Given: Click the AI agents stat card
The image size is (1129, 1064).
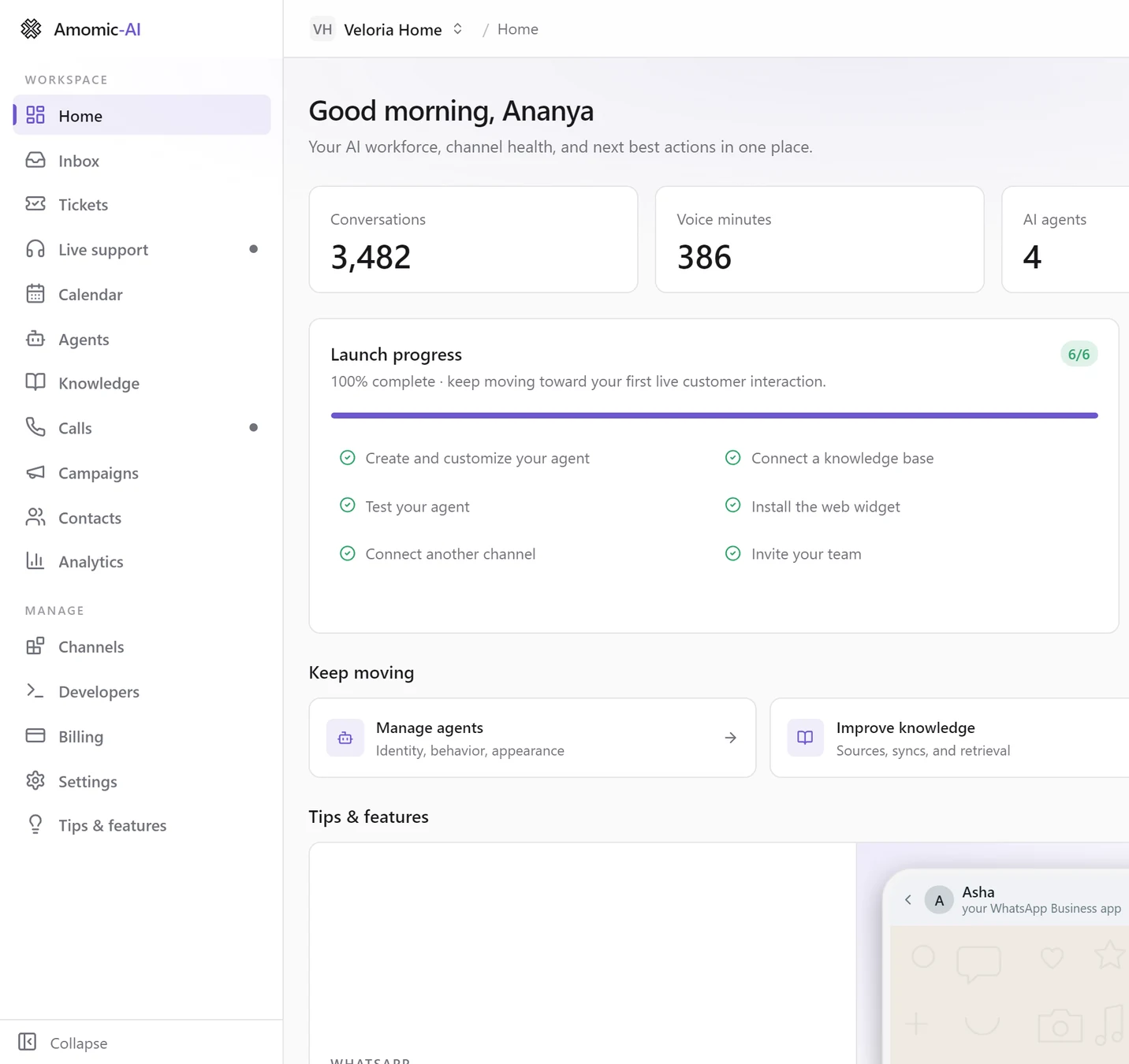Looking at the screenshot, I should [1065, 240].
